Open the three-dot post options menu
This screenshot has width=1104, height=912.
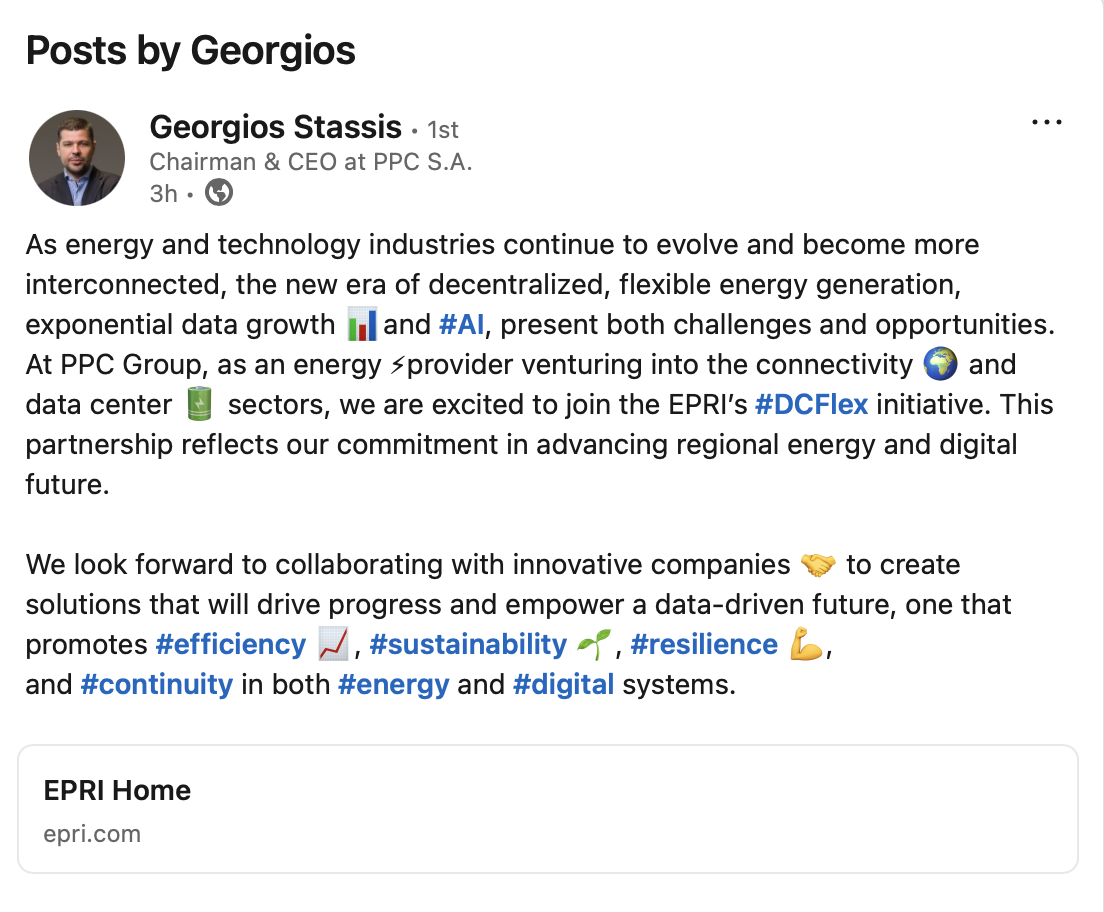click(1046, 123)
